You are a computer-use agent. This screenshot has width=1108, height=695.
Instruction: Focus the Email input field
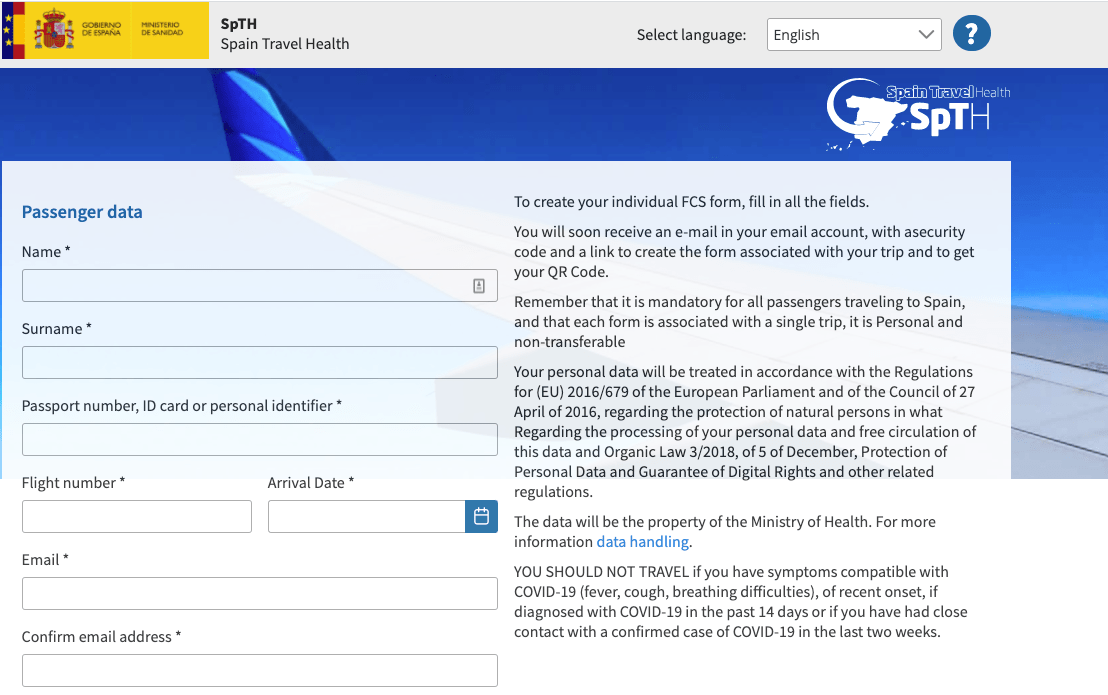tap(259, 593)
